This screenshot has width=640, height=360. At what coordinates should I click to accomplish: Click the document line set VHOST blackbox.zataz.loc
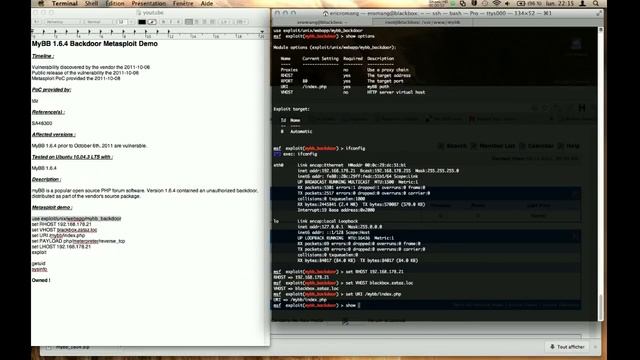64,230
